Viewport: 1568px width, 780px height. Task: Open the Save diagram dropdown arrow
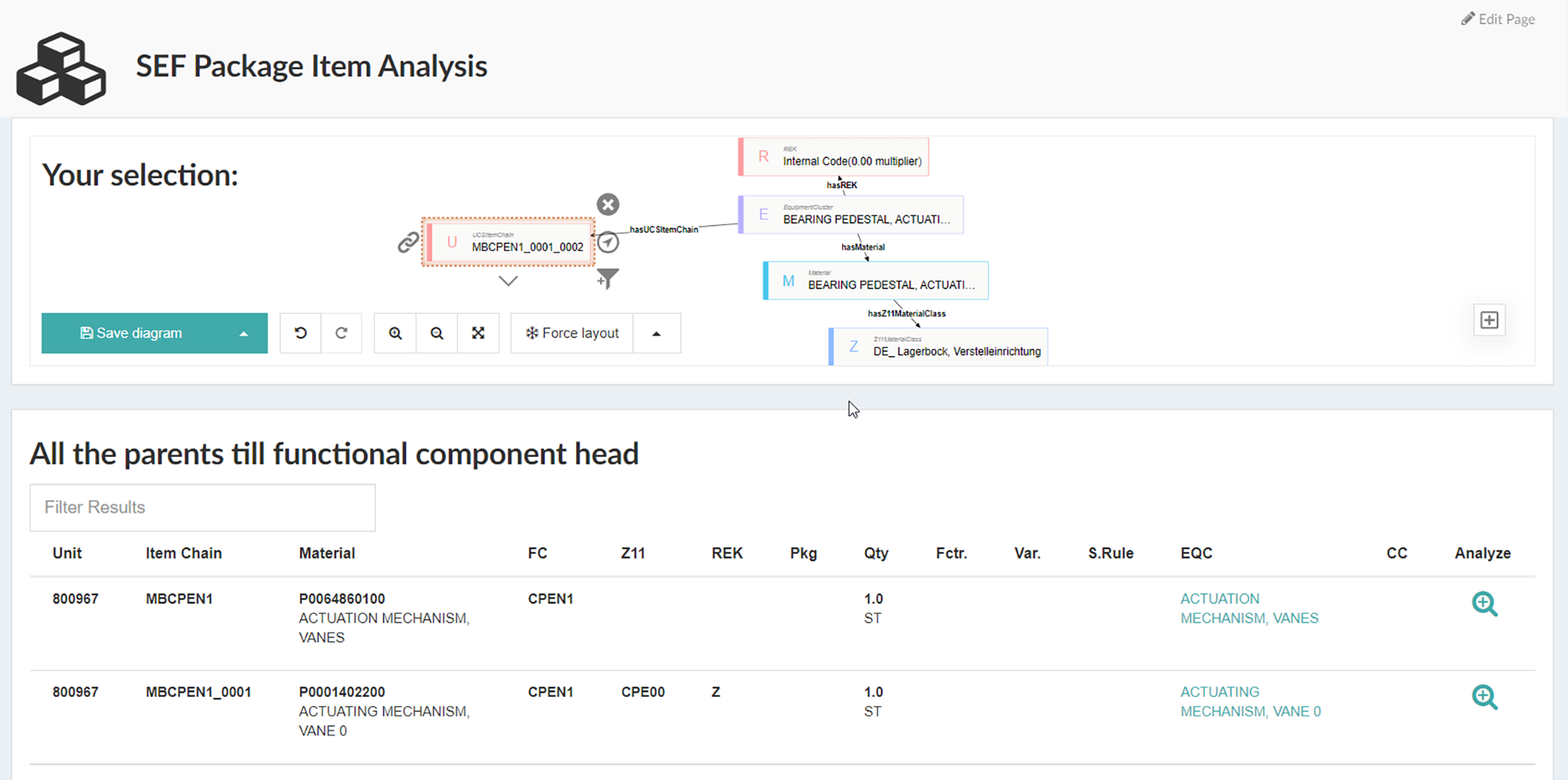tap(244, 333)
